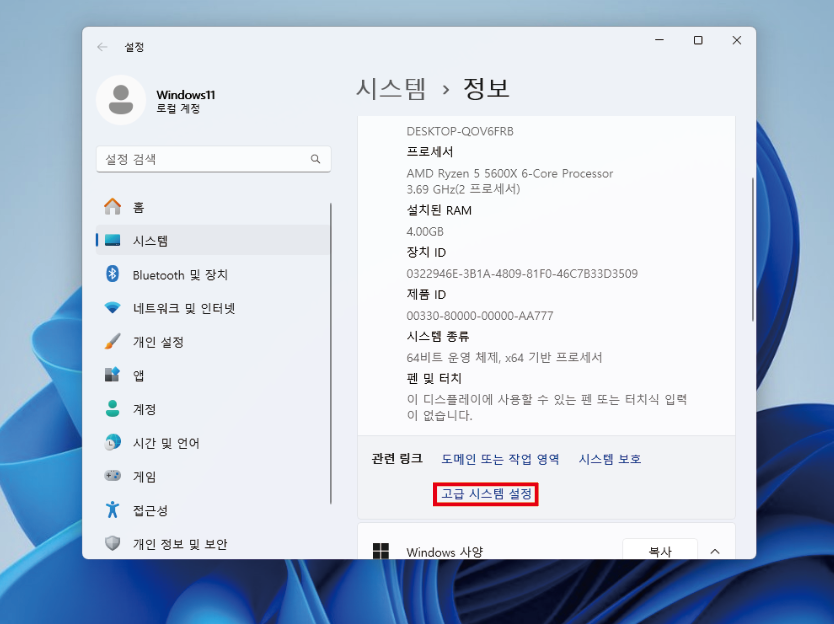This screenshot has height=624, width=834.
Task: Click the Bluetooth icon in the sidebar
Action: point(112,274)
